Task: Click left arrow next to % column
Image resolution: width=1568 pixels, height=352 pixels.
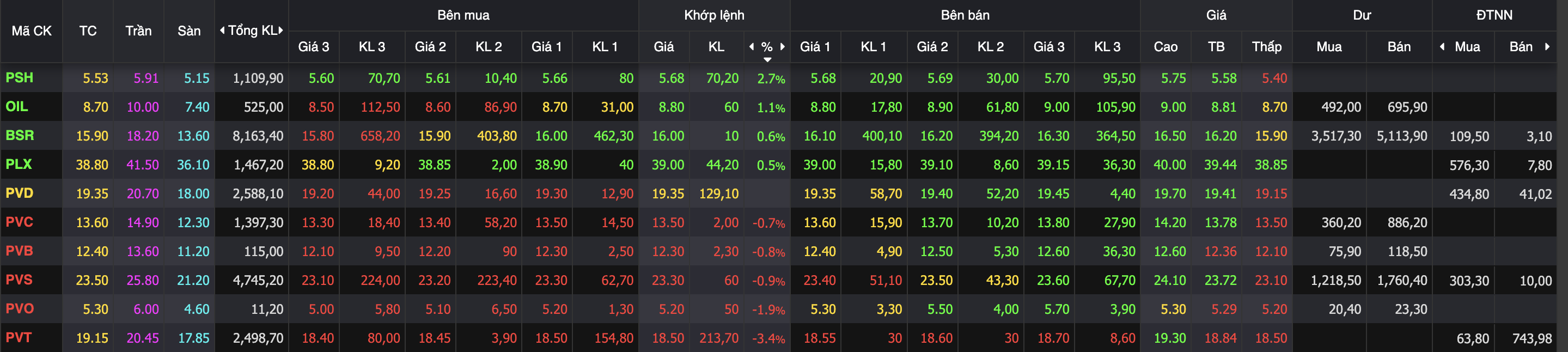Action: point(751,46)
